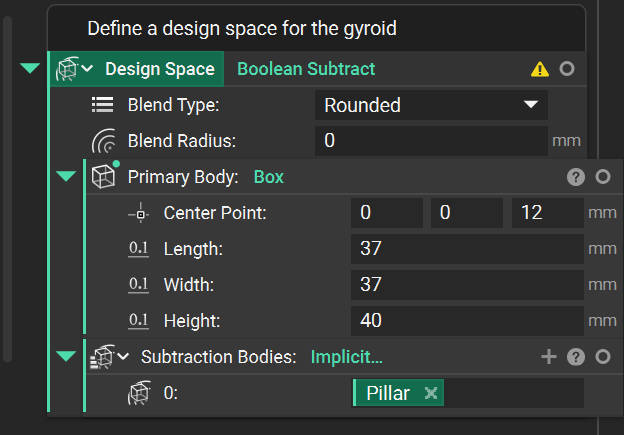The height and width of the screenshot is (435, 624).
Task: Collapse the Primary Body section triangle
Action: click(x=66, y=176)
